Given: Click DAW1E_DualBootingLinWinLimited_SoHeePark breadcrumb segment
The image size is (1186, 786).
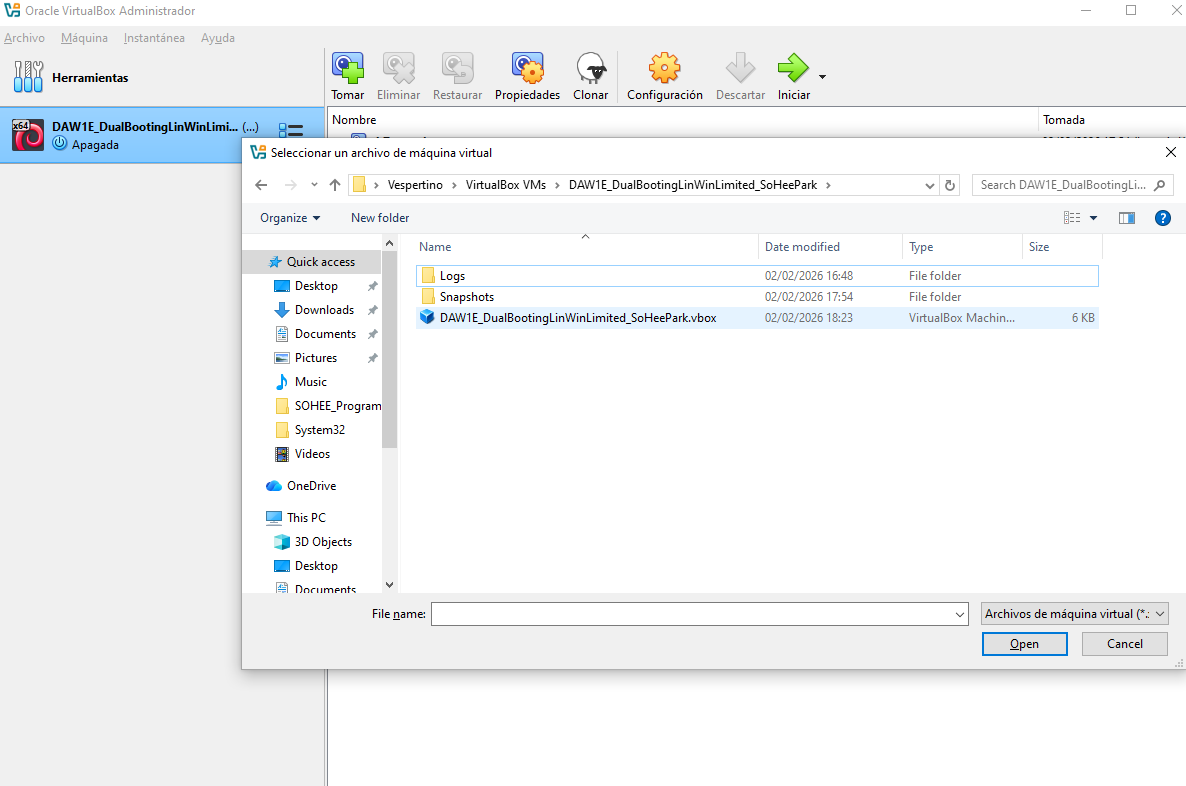Looking at the screenshot, I should pos(693,185).
